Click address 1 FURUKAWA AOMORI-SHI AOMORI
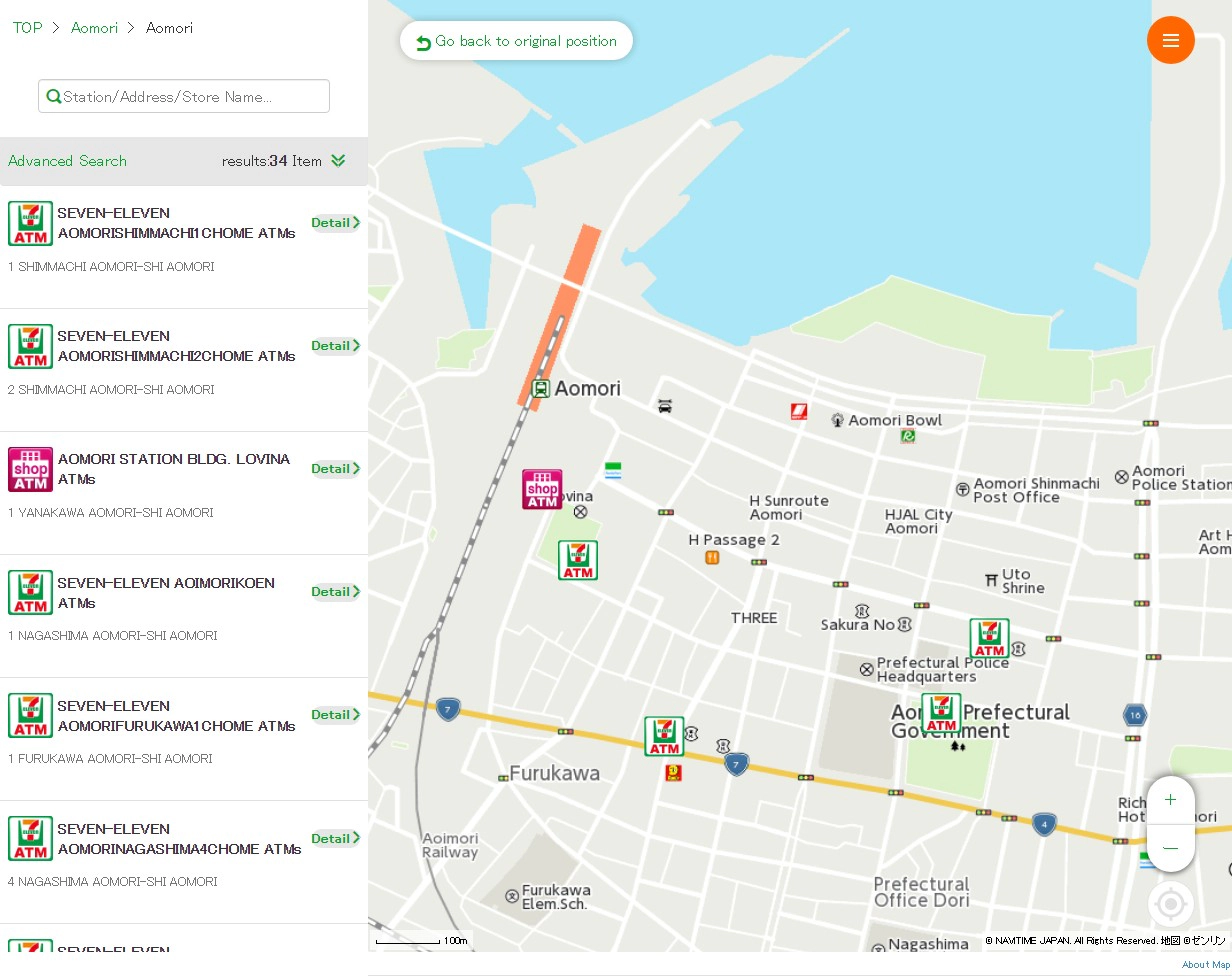1232x976 pixels. [x=110, y=759]
